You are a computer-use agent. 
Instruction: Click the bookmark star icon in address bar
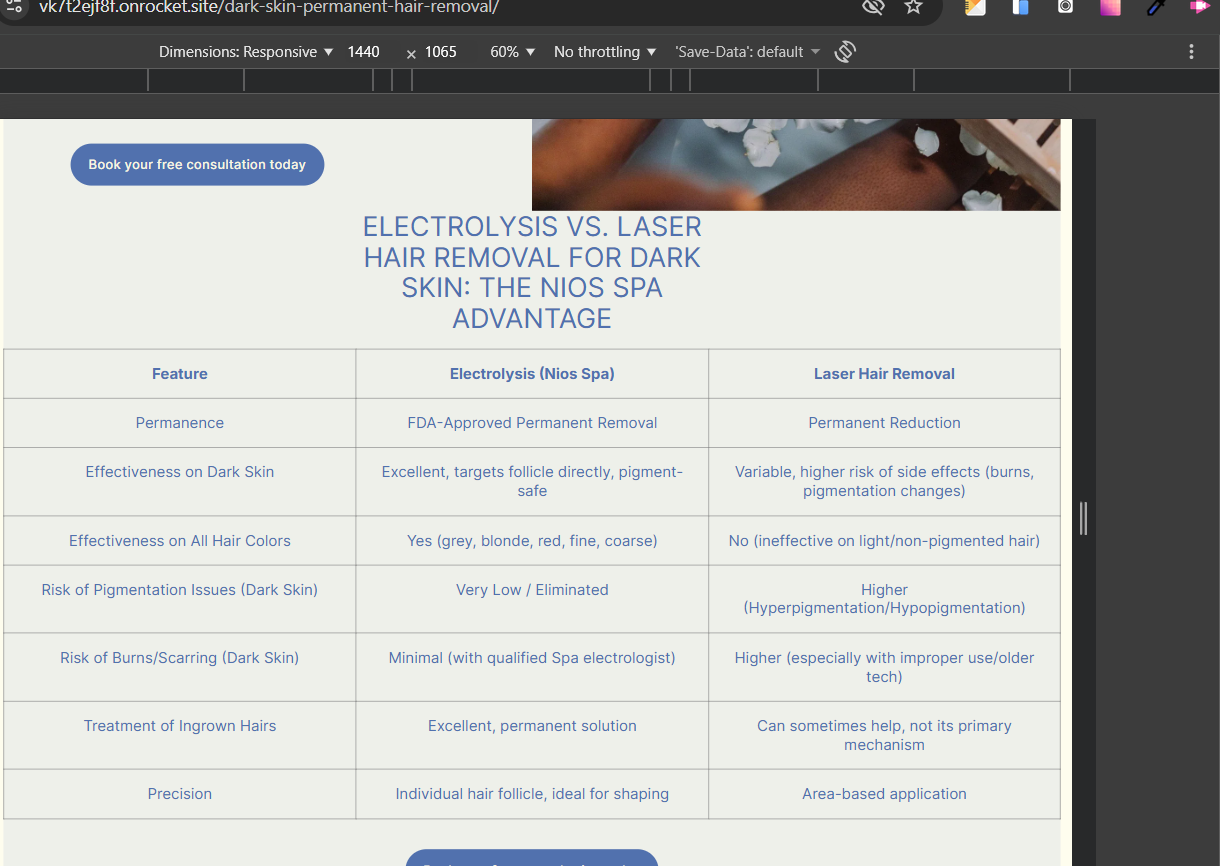tap(913, 7)
